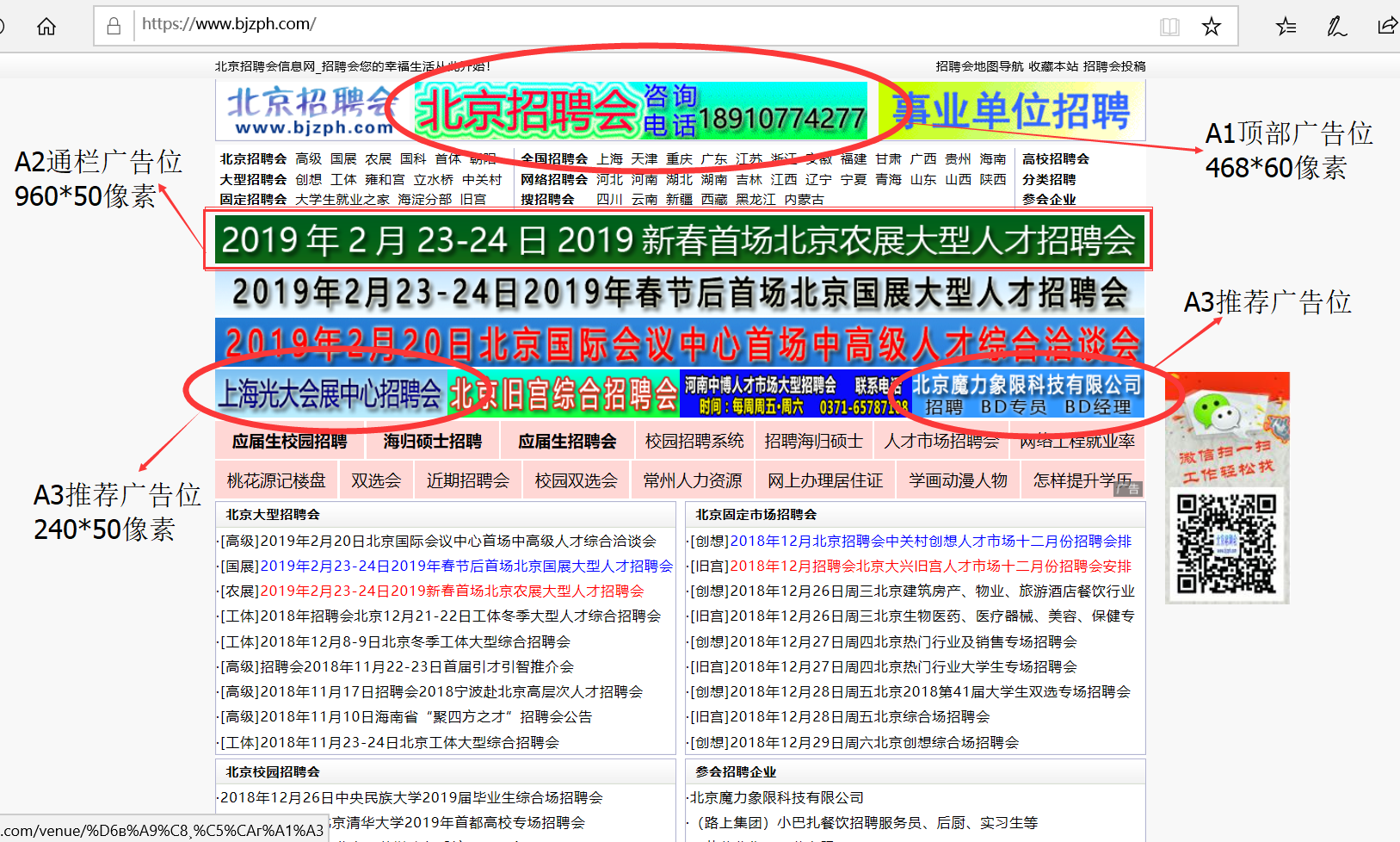Click 北京旧宫综合招聘会 ad

[x=564, y=393]
